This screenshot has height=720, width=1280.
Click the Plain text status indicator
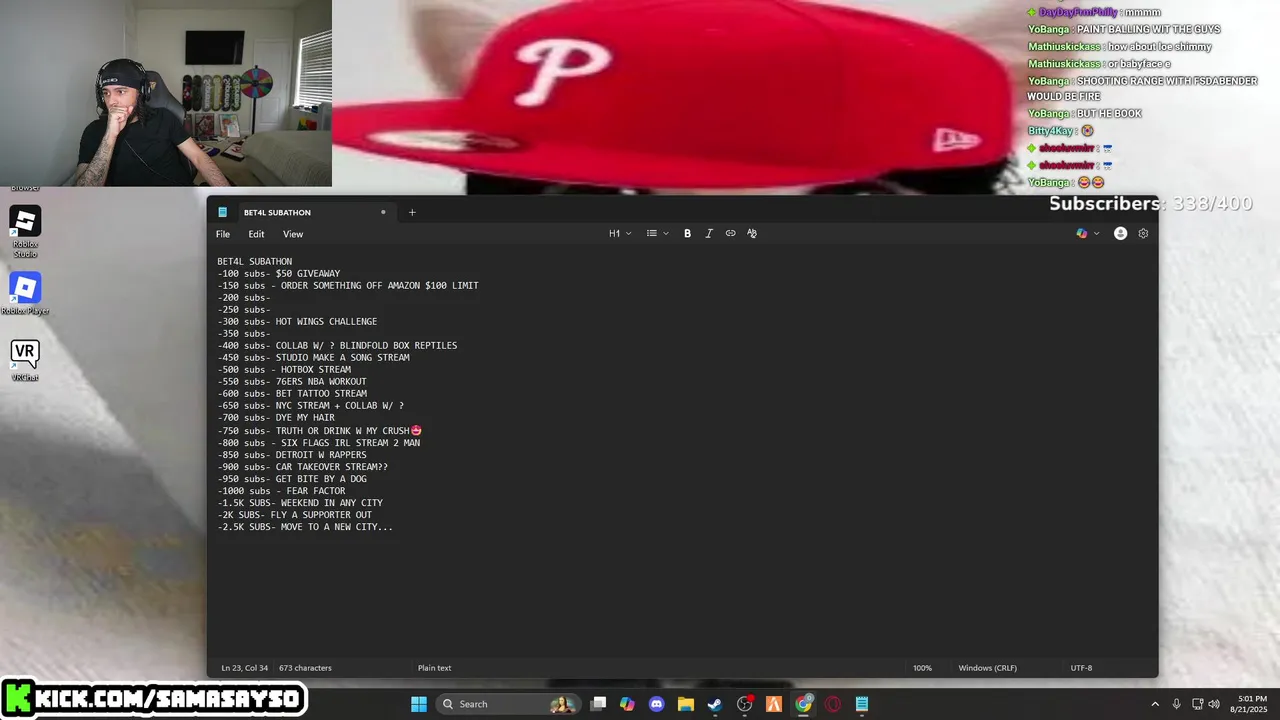(x=434, y=668)
